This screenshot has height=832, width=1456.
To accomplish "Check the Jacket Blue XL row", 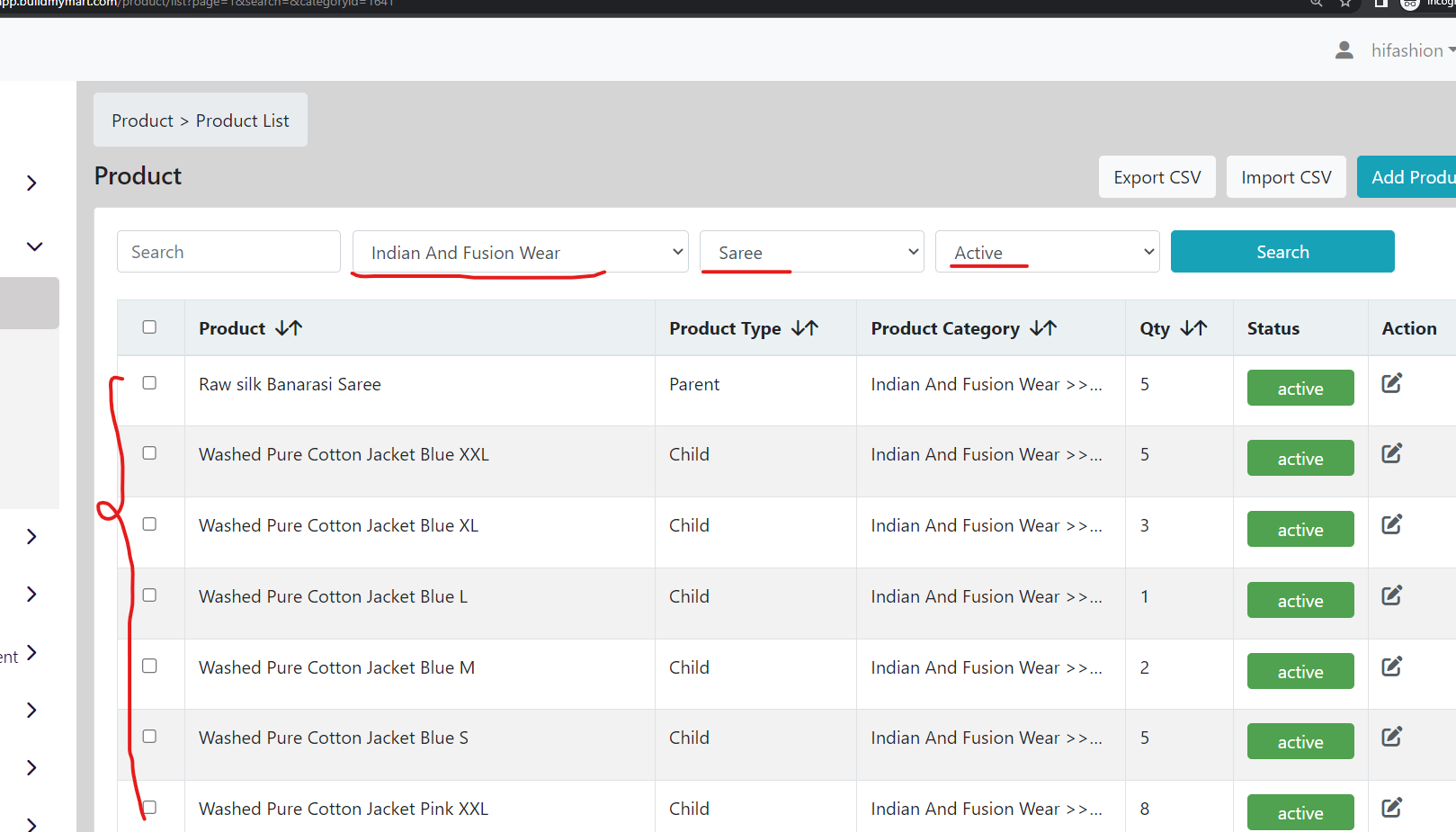I will pos(149,524).
